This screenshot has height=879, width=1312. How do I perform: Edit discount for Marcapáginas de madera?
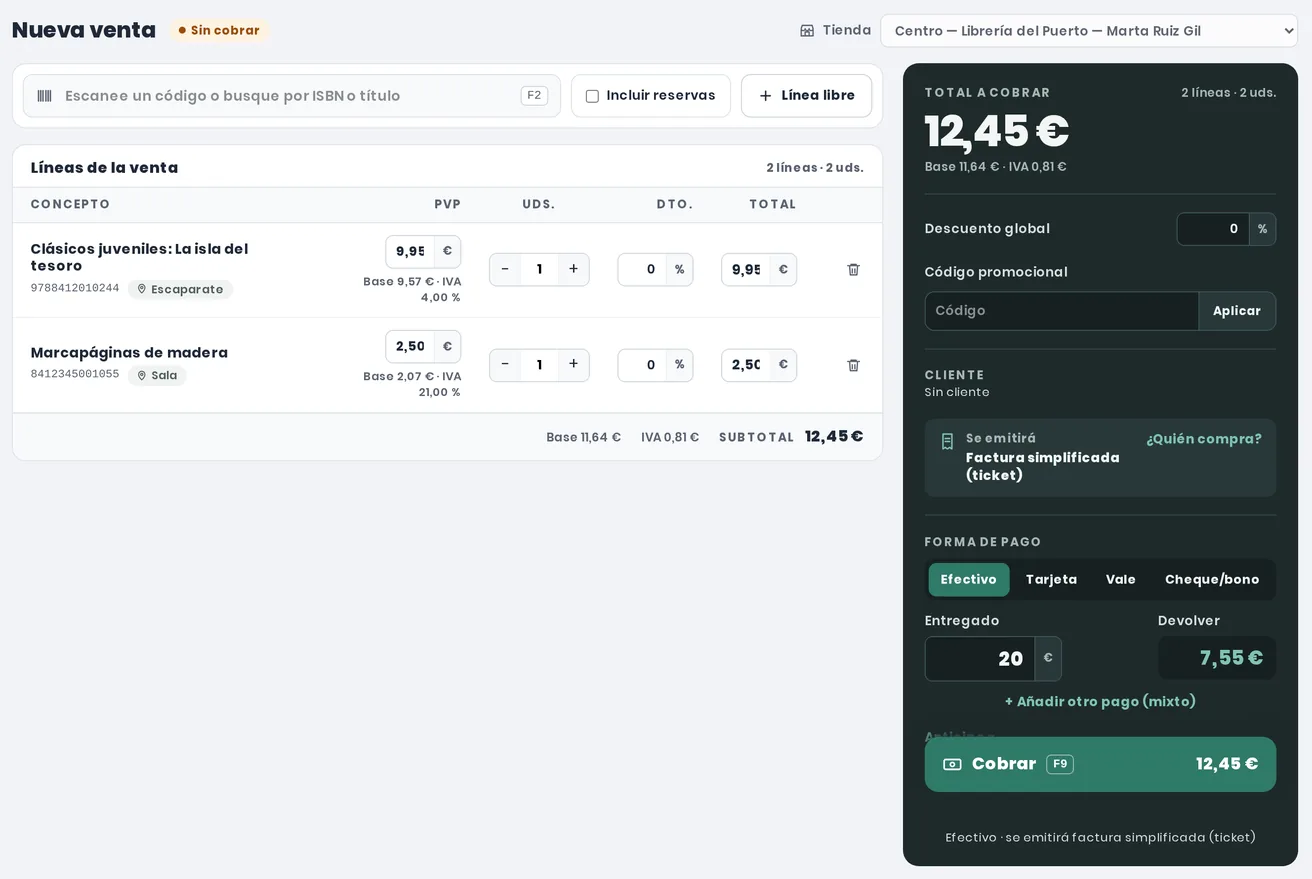(642, 365)
